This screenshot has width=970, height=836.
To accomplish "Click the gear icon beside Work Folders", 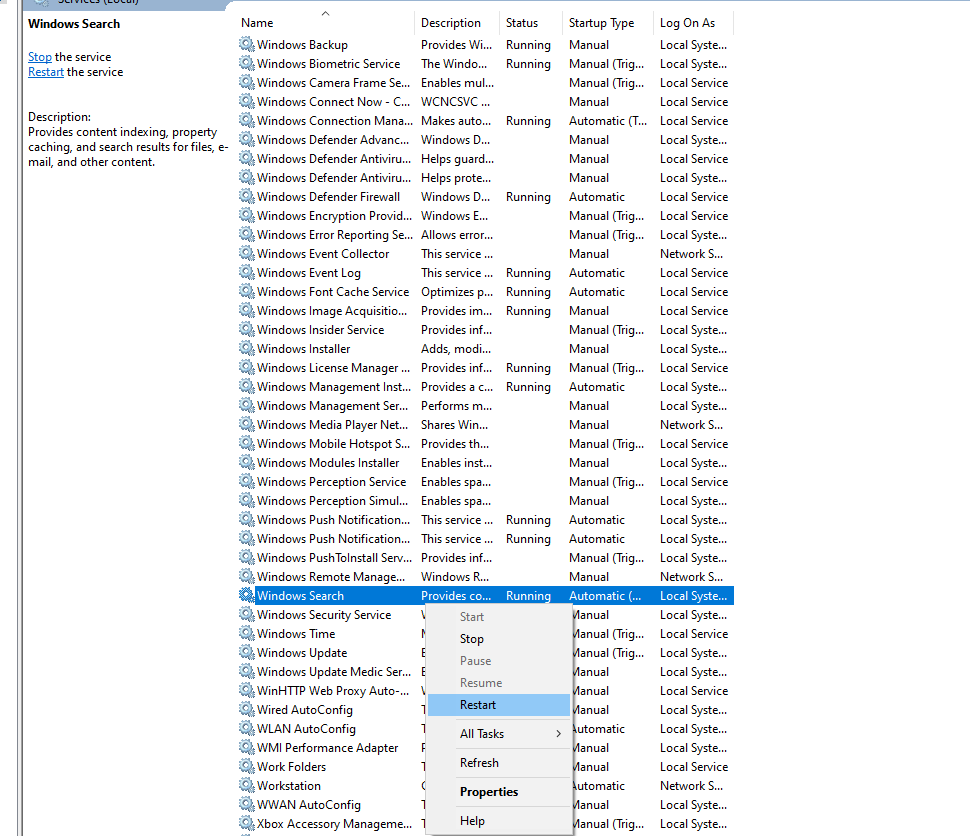I will coord(247,766).
